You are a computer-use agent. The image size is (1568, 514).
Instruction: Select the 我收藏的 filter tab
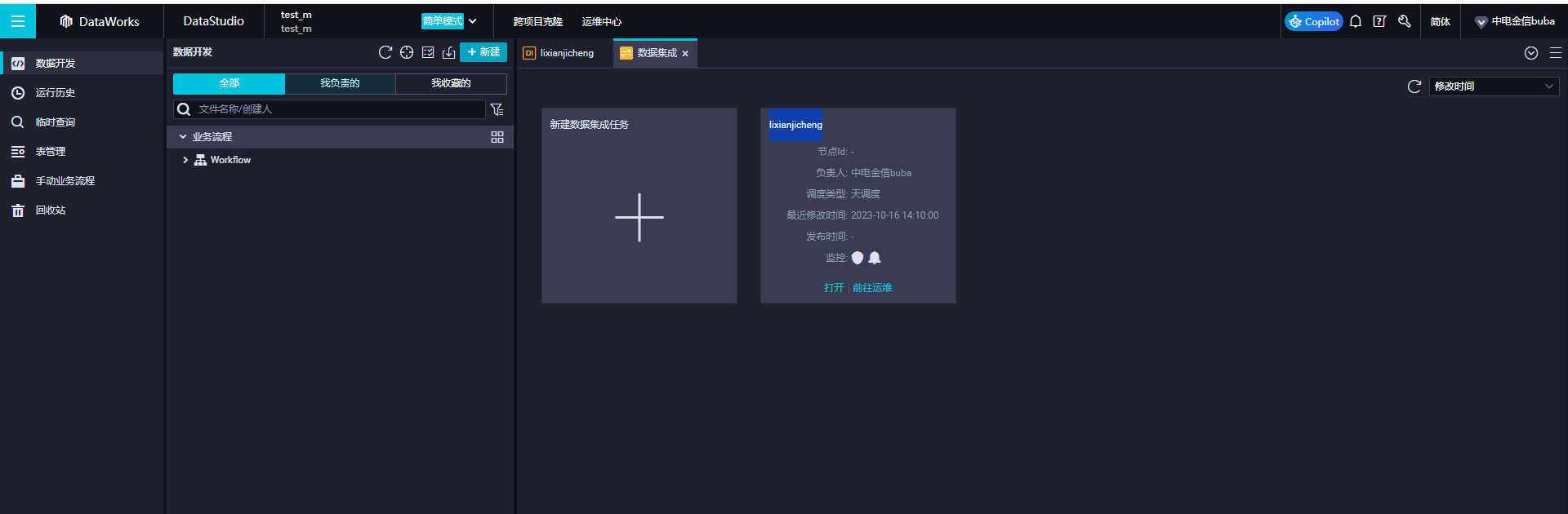pyautogui.click(x=451, y=83)
